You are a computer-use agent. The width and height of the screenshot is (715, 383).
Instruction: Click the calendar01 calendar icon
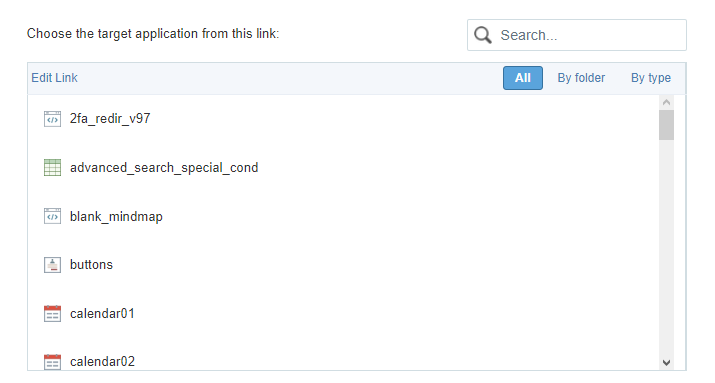pyautogui.click(x=52, y=314)
